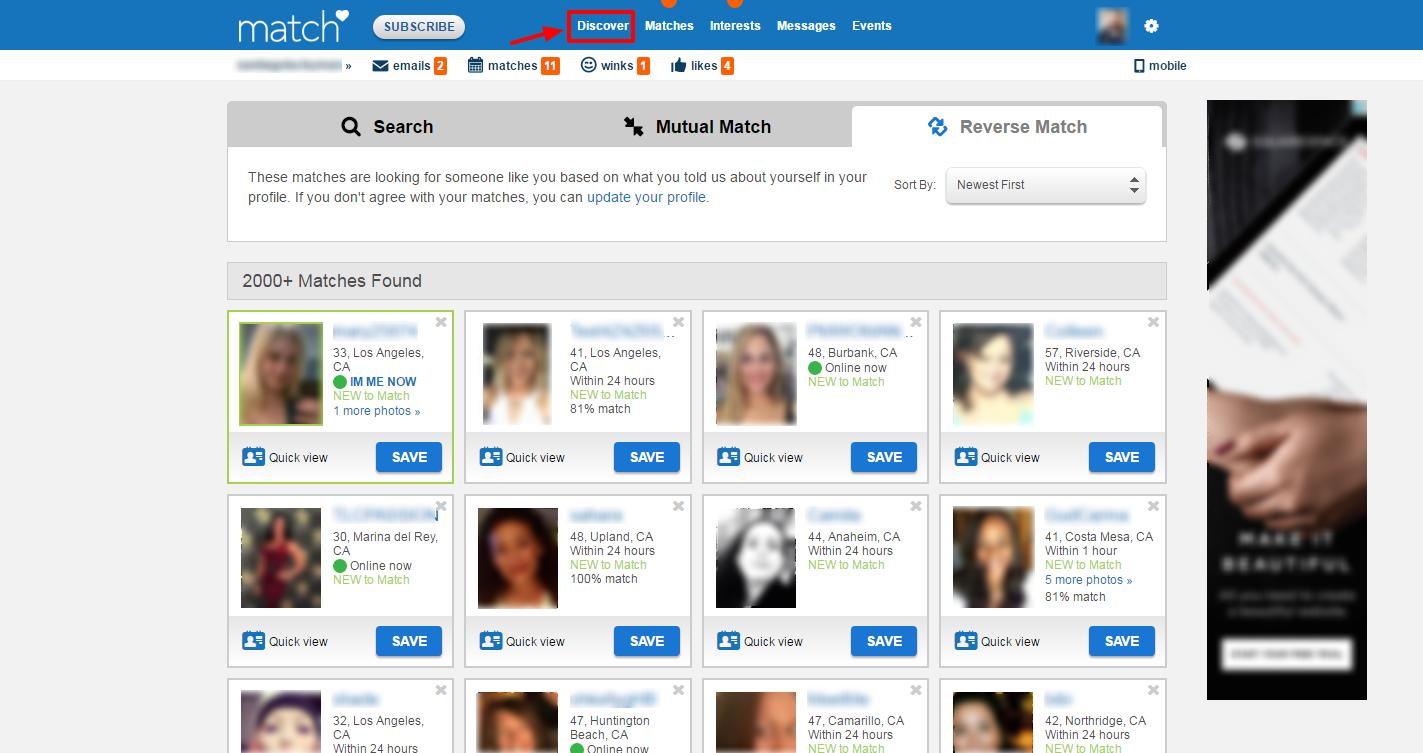Image resolution: width=1423 pixels, height=753 pixels.
Task: Open the profile avatar in header
Action: pos(1112,26)
